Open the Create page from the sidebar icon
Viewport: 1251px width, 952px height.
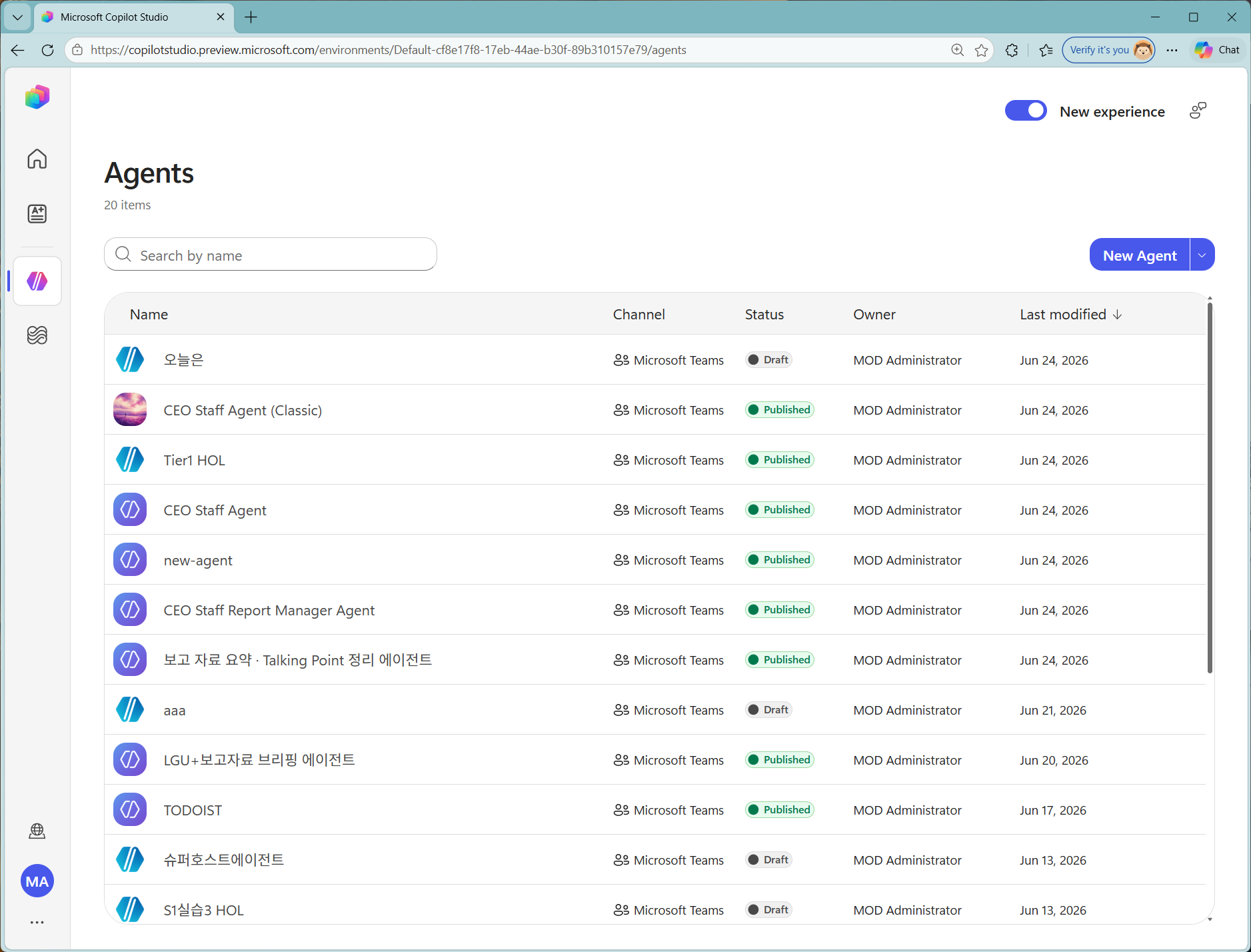37,213
